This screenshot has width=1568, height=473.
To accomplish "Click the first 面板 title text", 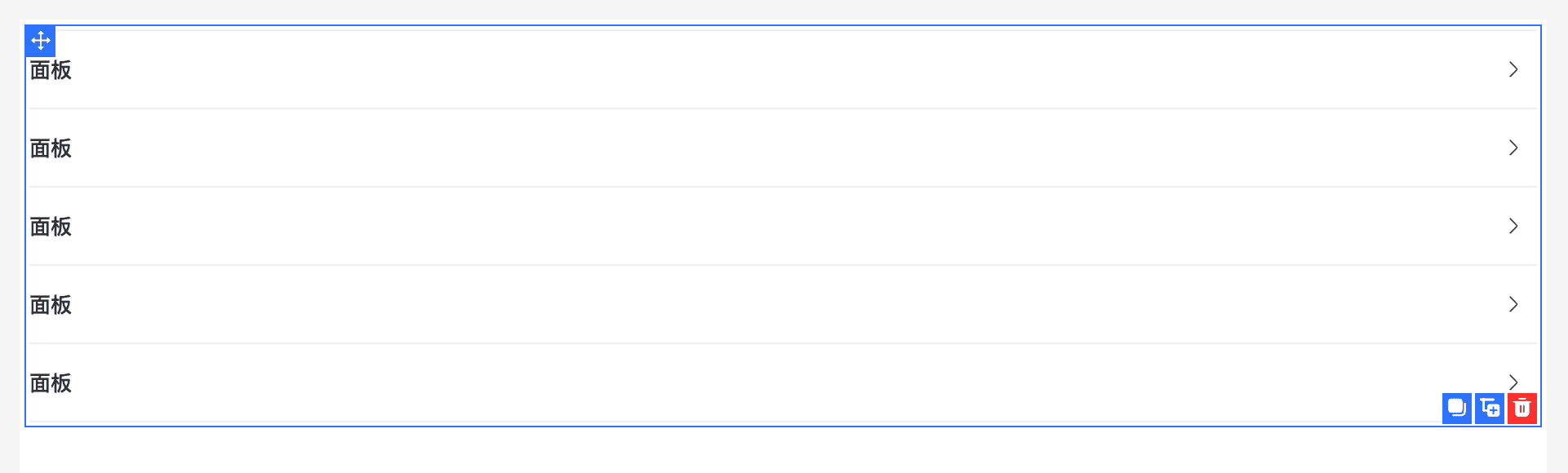I will 51,70.
